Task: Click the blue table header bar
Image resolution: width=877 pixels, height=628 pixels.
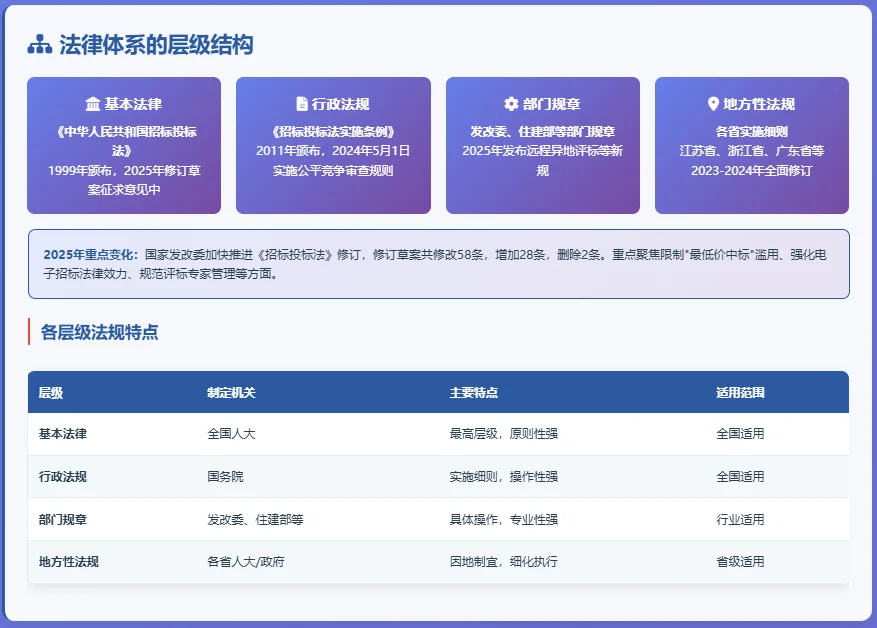Action: click(438, 392)
